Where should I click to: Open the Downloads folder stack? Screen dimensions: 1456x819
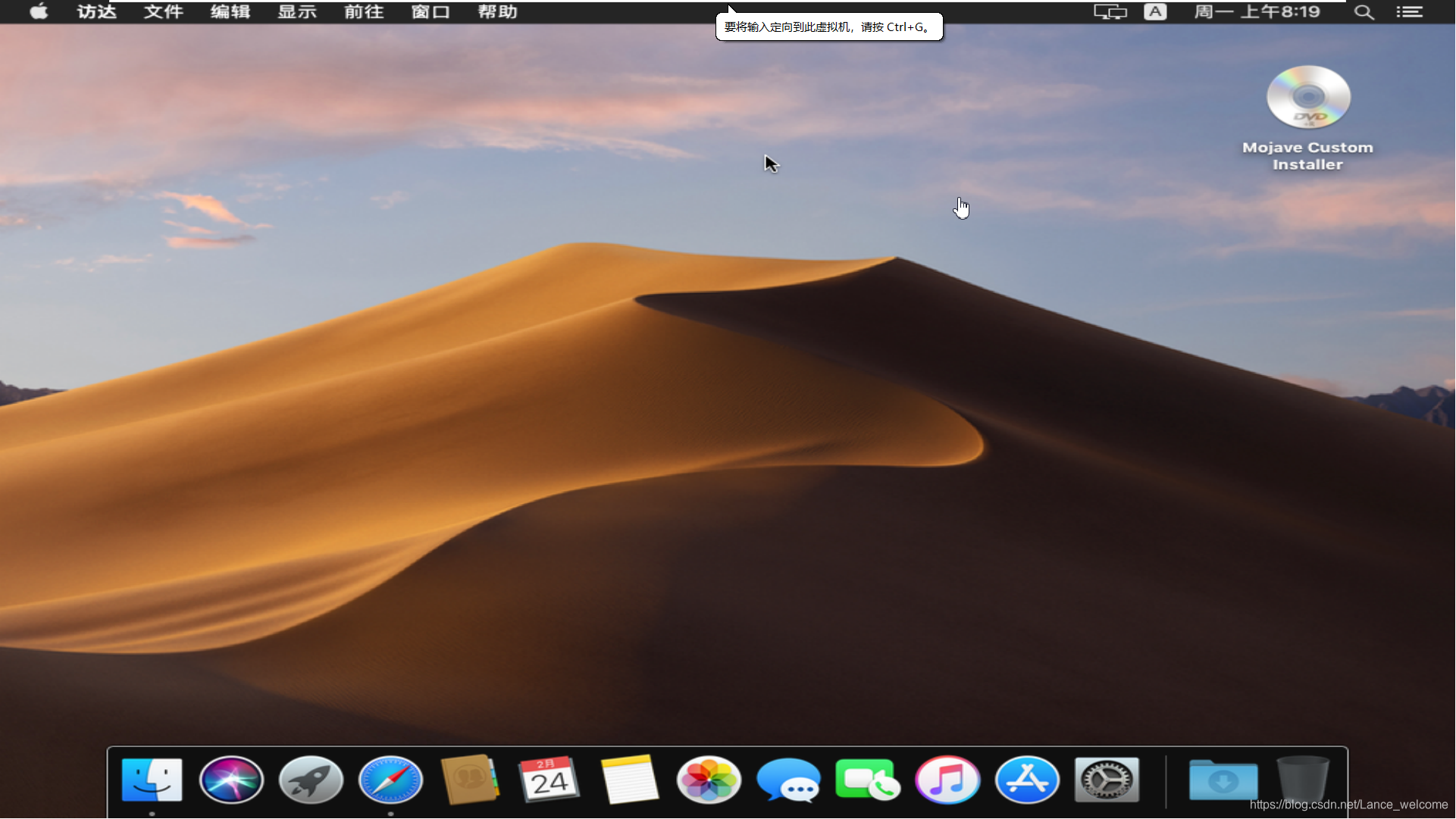(1223, 780)
